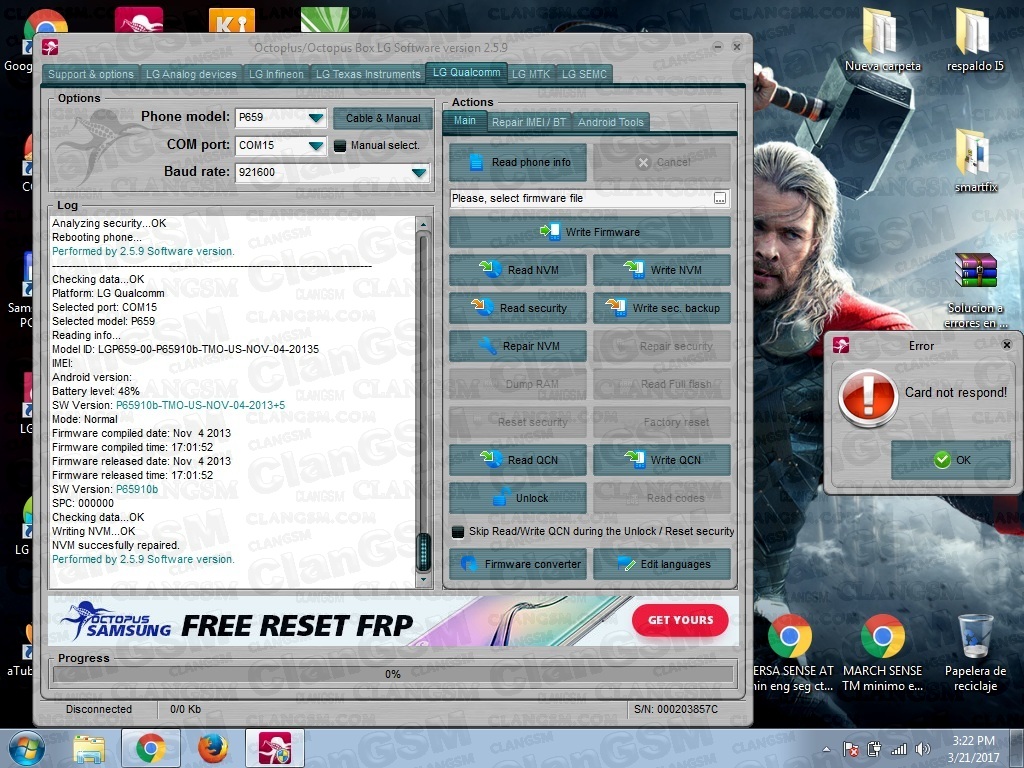This screenshot has width=1024, height=768.
Task: Expand the COM port dropdown
Action: (316, 146)
